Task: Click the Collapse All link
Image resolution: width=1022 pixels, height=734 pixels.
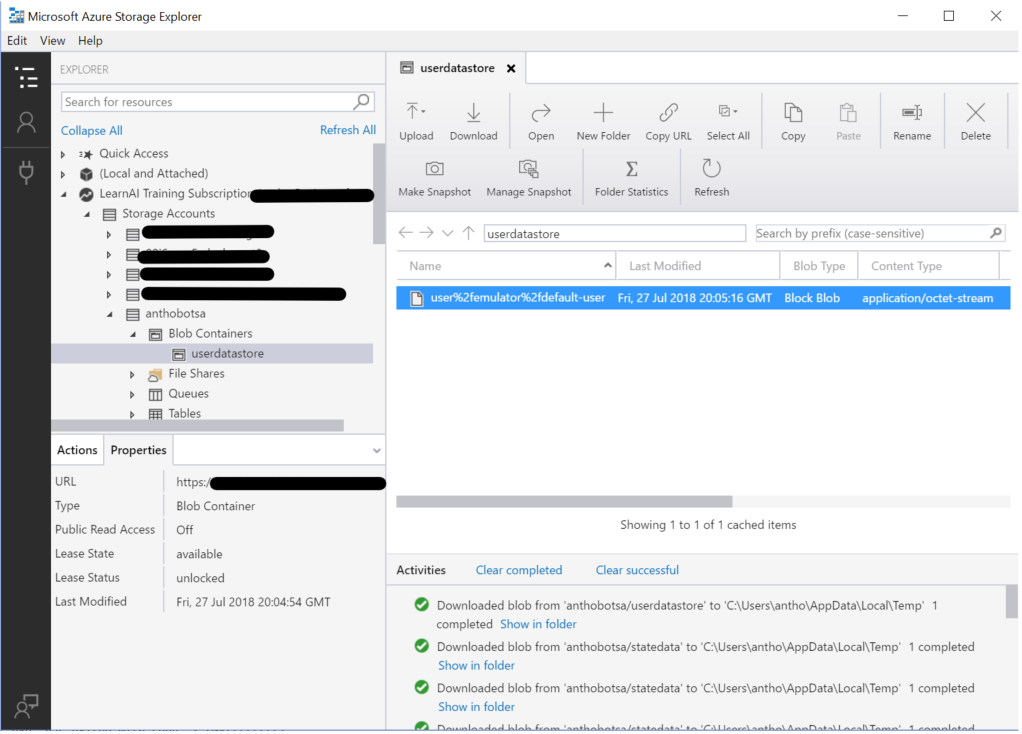Action: coord(91,130)
